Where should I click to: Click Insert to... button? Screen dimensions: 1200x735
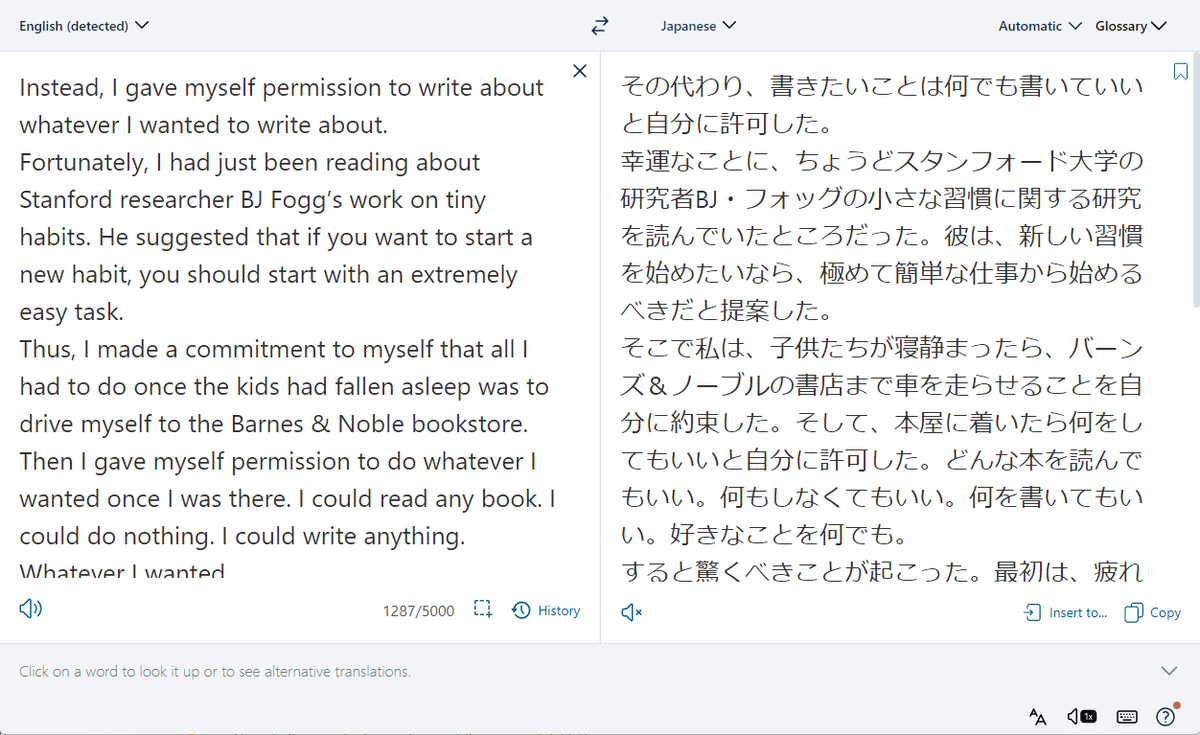[1065, 612]
